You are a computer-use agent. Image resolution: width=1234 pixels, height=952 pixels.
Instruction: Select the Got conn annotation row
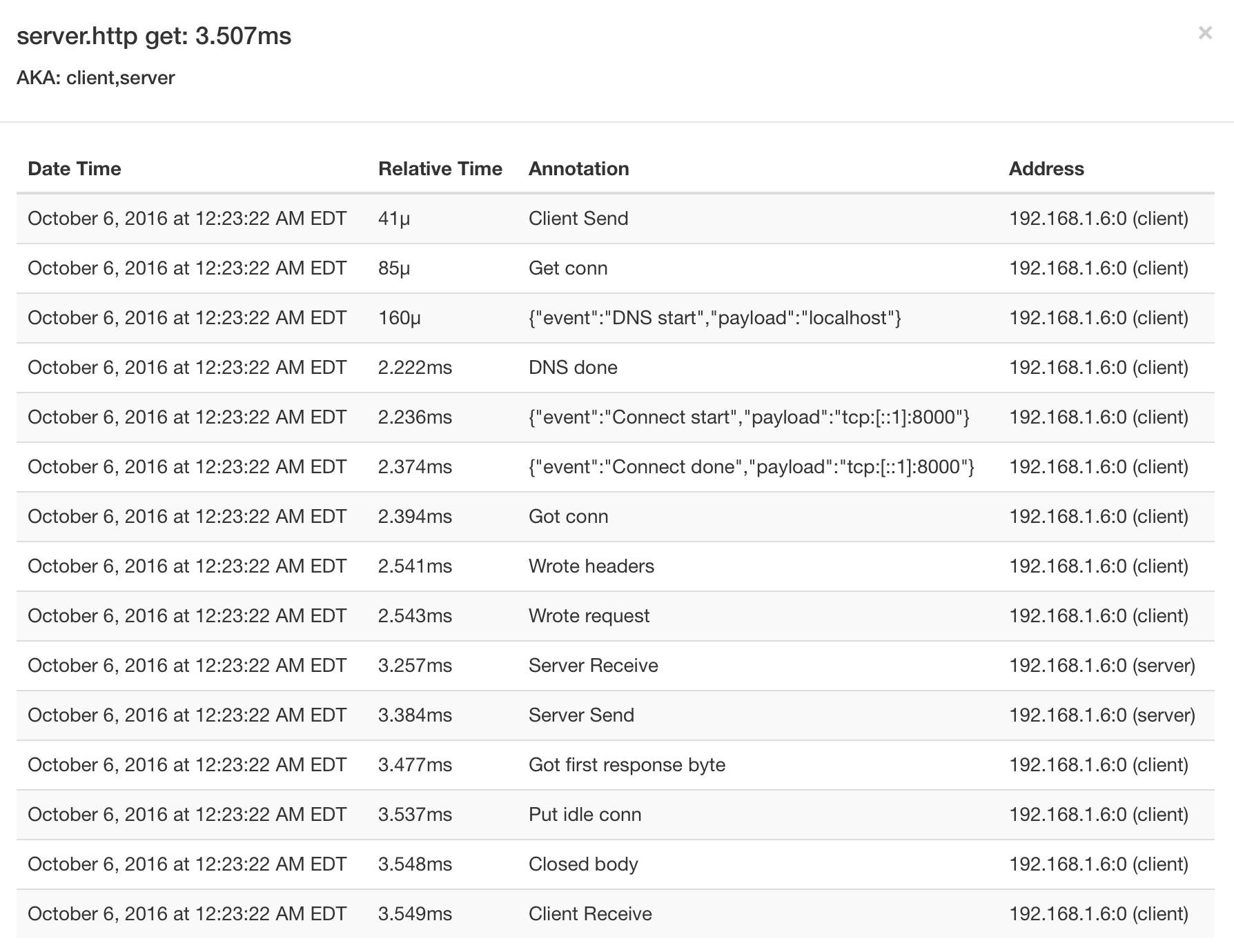pyautogui.click(x=568, y=516)
